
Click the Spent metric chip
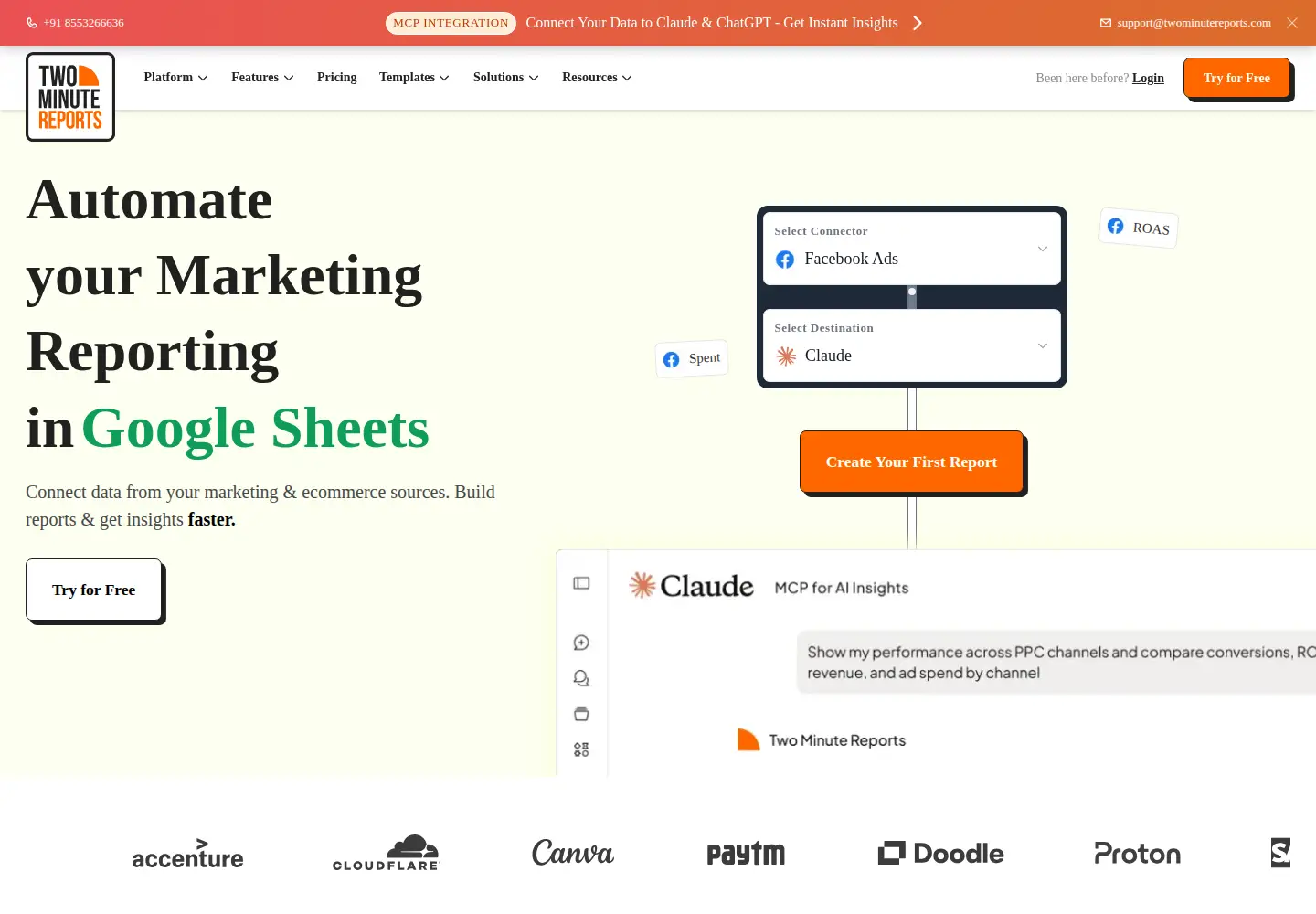tap(692, 358)
